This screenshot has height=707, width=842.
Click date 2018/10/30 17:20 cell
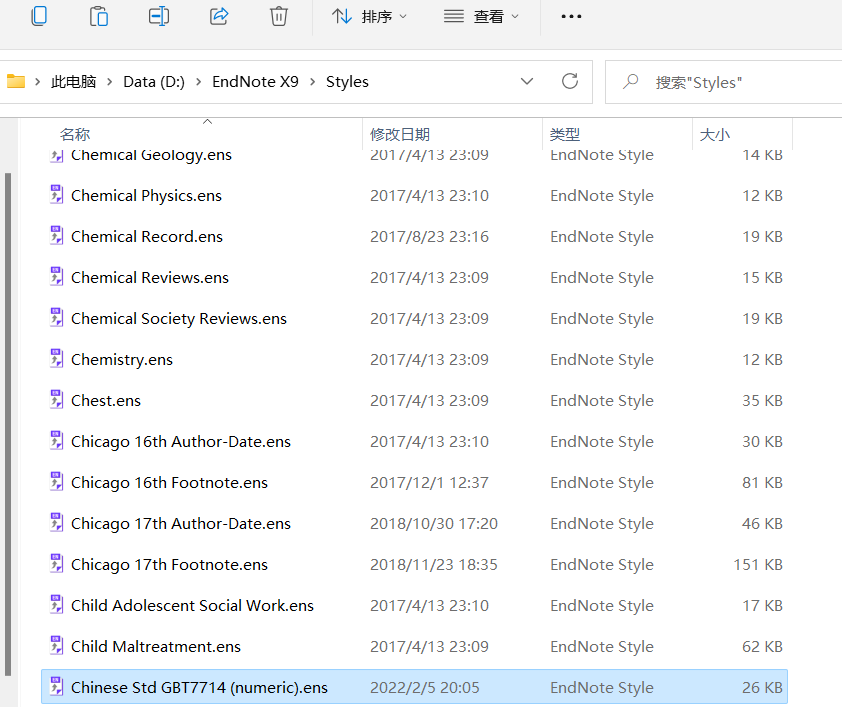(x=434, y=523)
